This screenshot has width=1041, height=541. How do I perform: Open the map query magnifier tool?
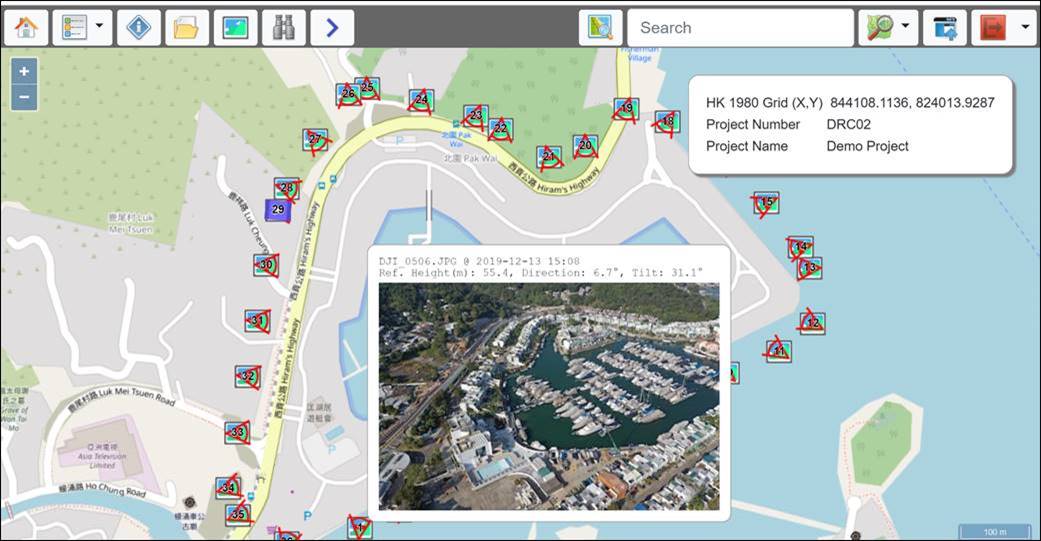[x=601, y=28]
